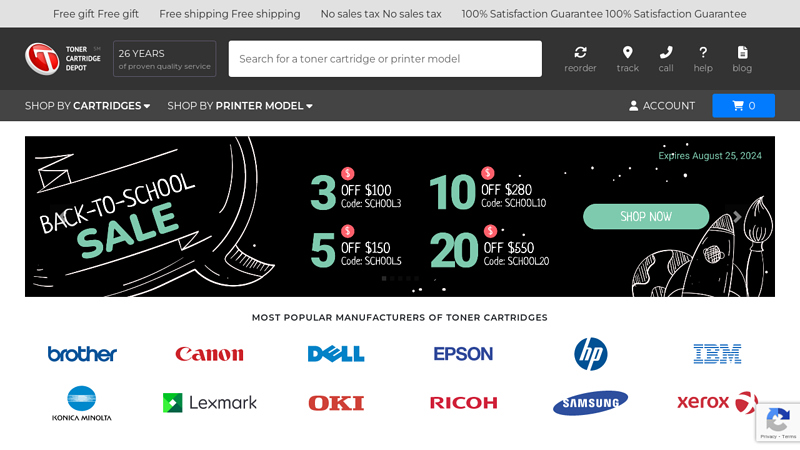This screenshot has width=800, height=450.
Task: Open the shopping cart button
Action: 743,106
